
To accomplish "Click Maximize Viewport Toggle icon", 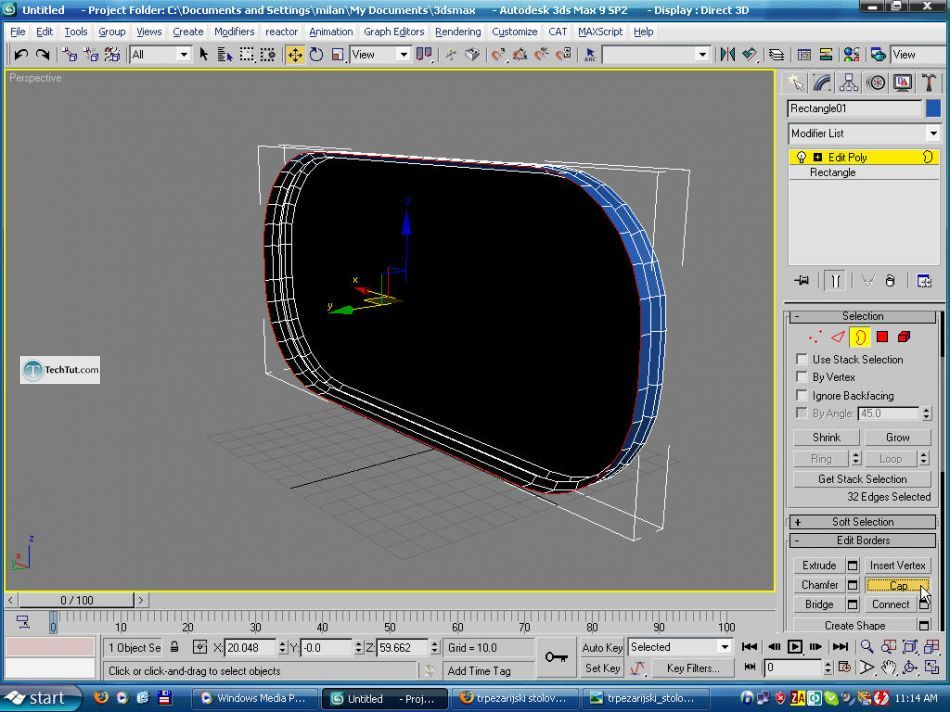I will [x=931, y=668].
